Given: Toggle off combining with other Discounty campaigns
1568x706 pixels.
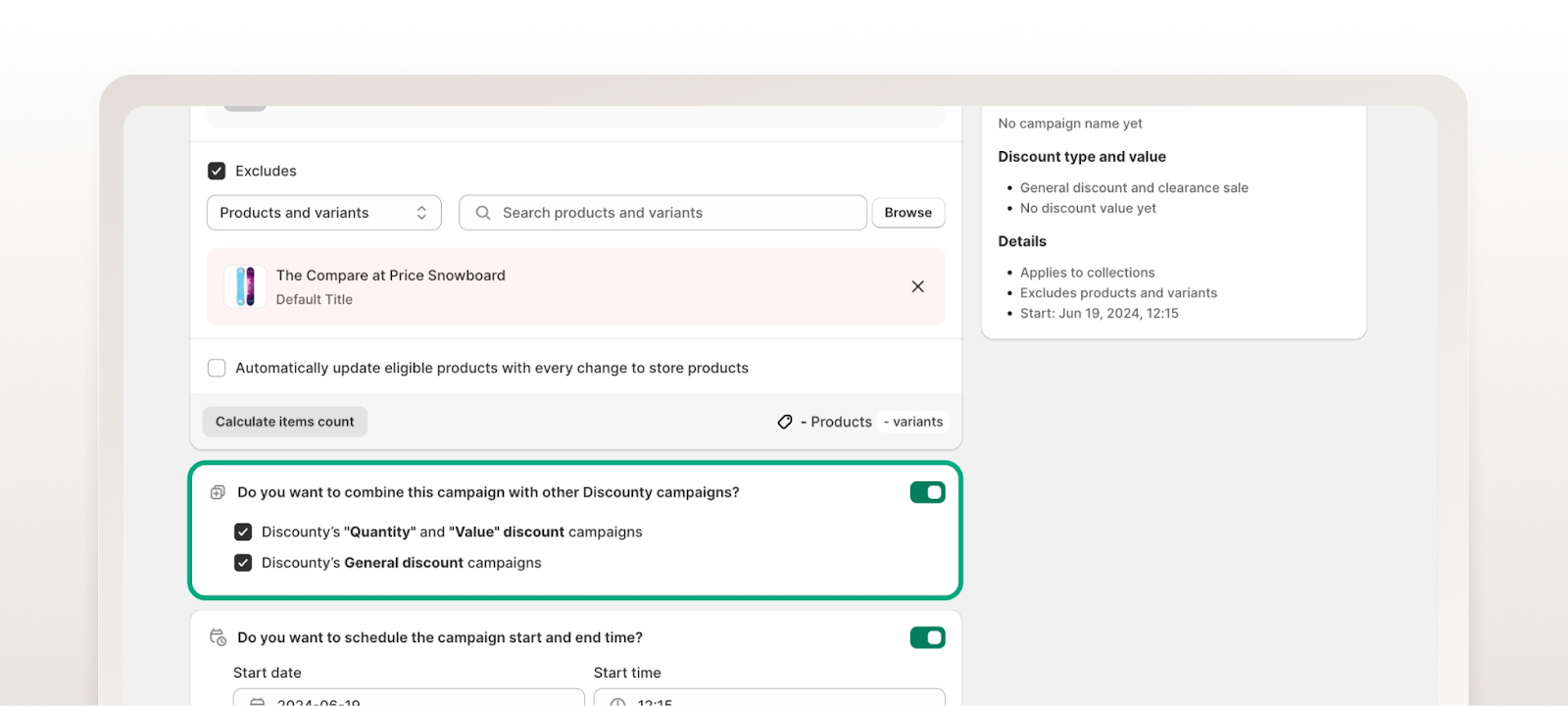Looking at the screenshot, I should [x=927, y=492].
